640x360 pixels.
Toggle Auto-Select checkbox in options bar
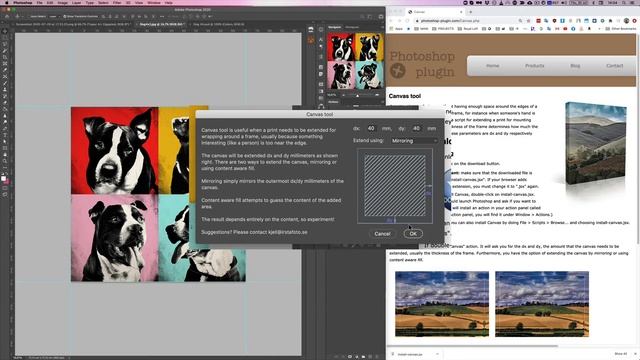28,16
